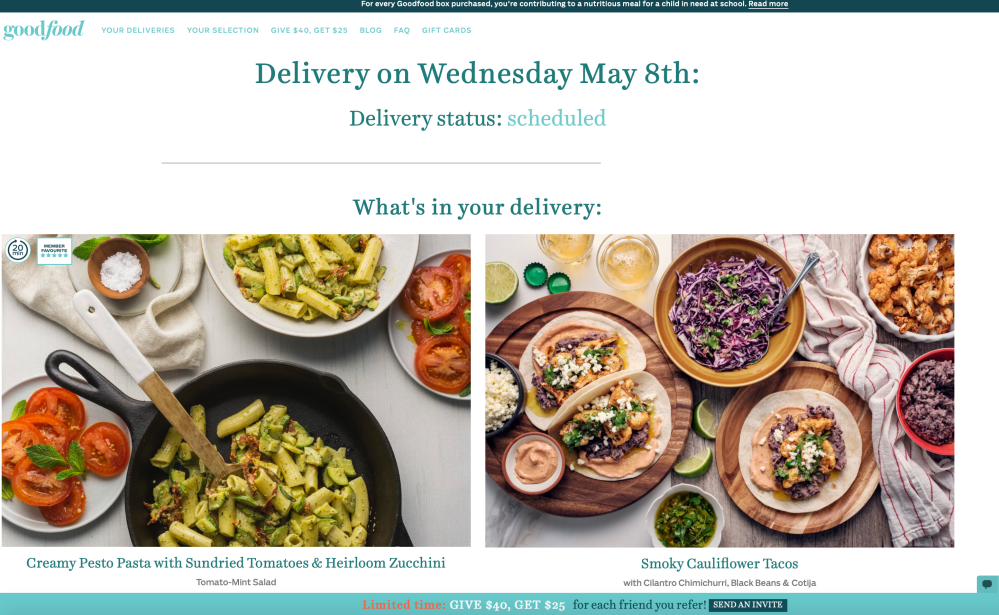
Task: Open Gift Cards in navigation
Action: click(x=446, y=30)
